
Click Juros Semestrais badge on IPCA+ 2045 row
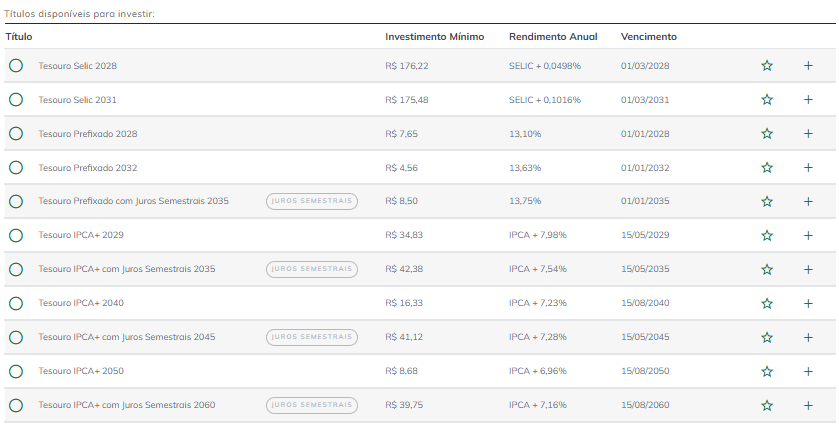[312, 337]
